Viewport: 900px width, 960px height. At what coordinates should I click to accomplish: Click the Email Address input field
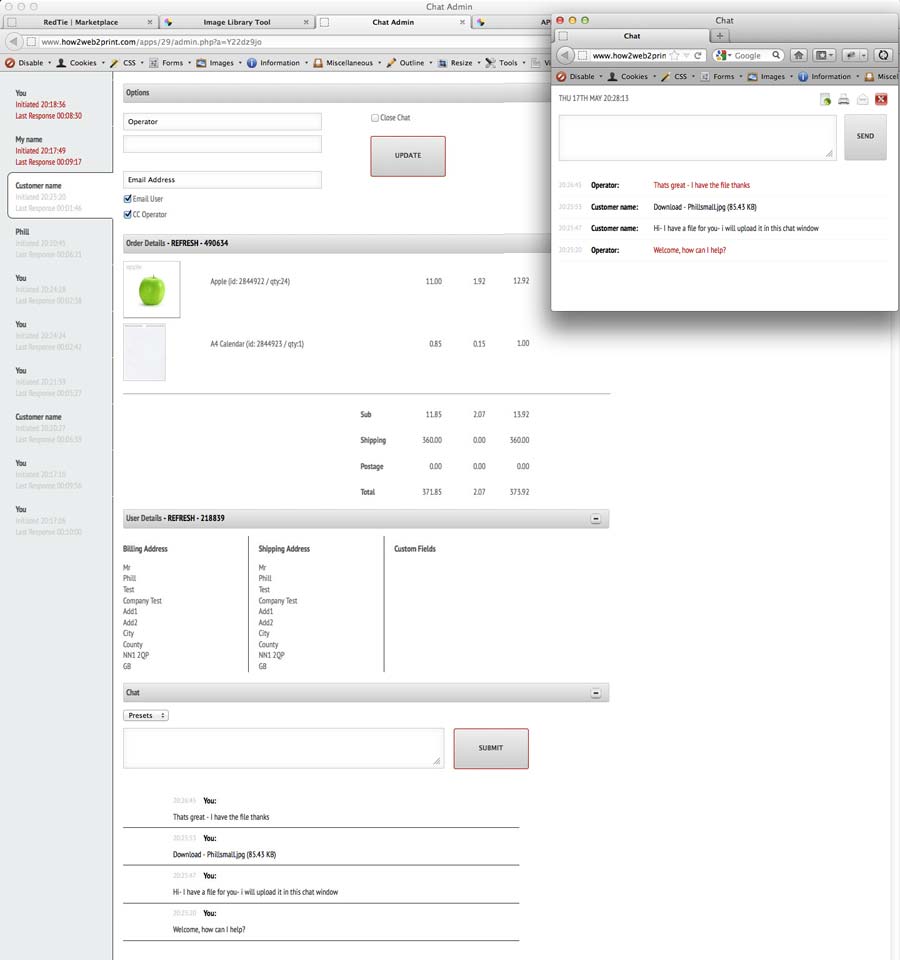[x=222, y=180]
